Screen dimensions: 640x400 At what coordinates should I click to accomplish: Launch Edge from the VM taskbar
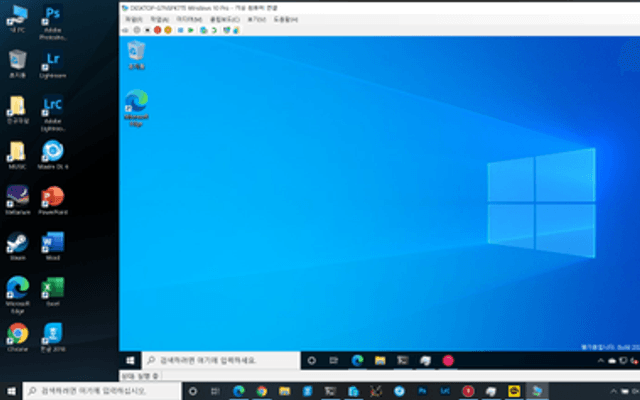[x=358, y=360]
